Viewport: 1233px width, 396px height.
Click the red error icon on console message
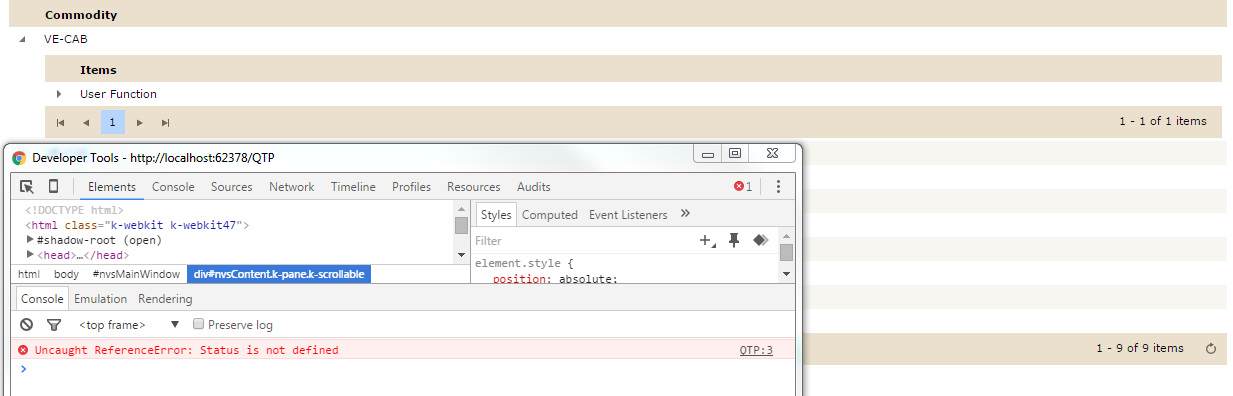23,351
